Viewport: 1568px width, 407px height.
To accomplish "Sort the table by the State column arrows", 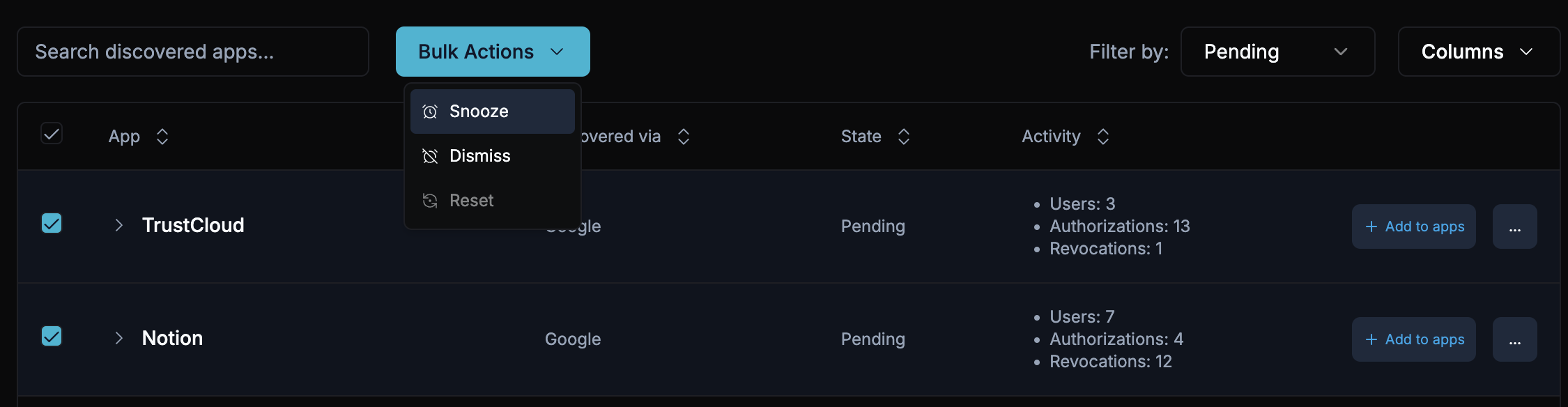I will pos(904,136).
